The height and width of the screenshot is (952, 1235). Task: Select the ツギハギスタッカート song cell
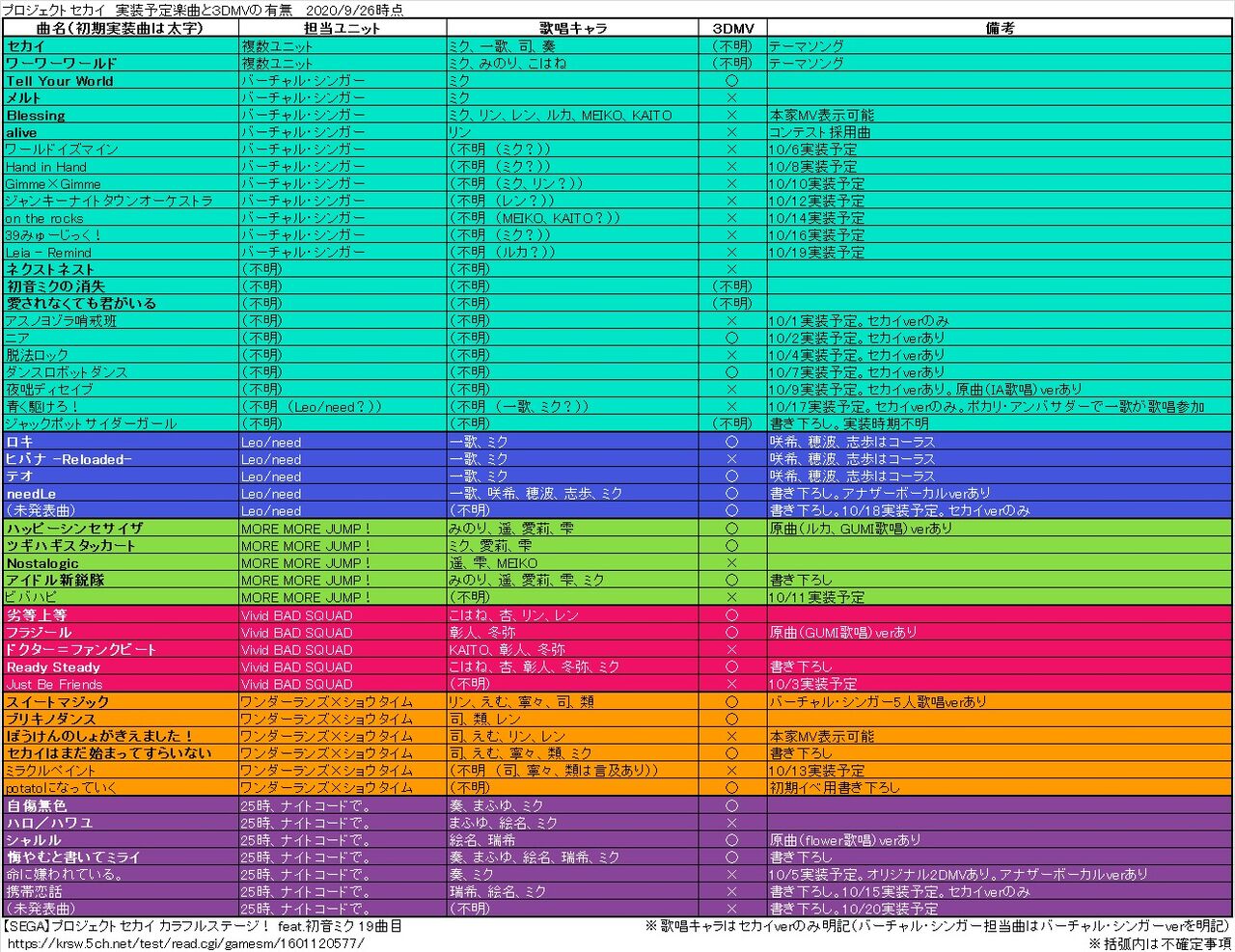(121, 546)
